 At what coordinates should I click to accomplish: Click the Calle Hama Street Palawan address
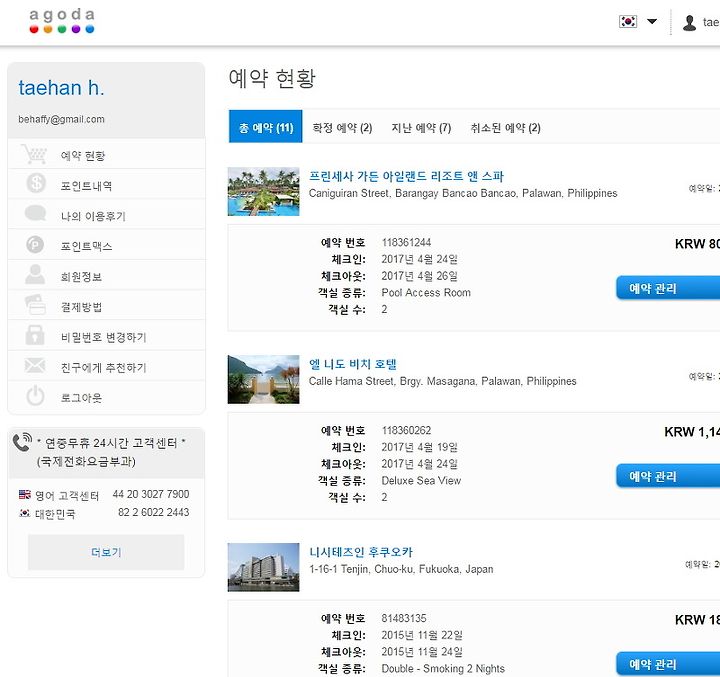pyautogui.click(x=443, y=381)
